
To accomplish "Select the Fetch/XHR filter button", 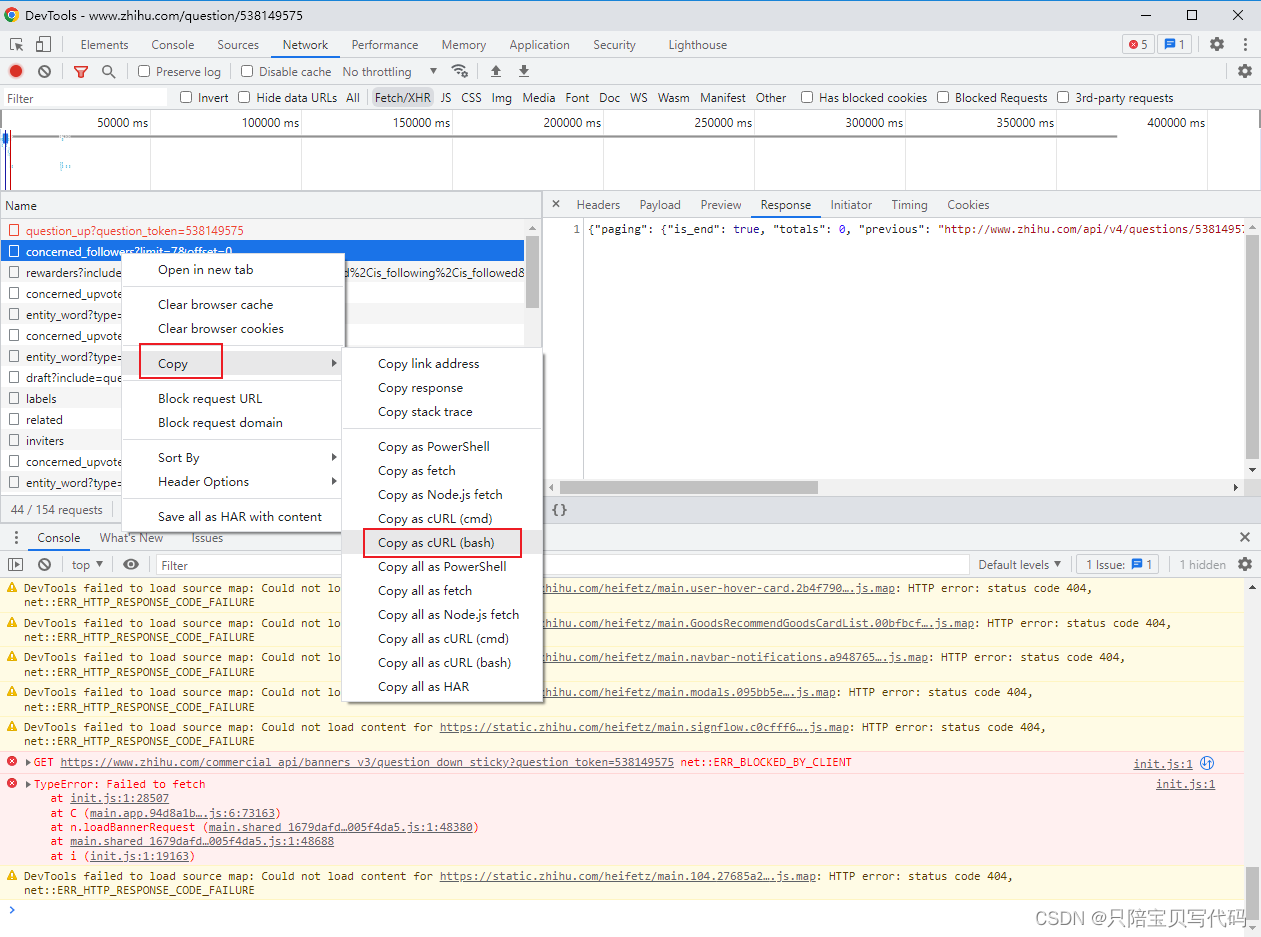I will pyautogui.click(x=403, y=97).
